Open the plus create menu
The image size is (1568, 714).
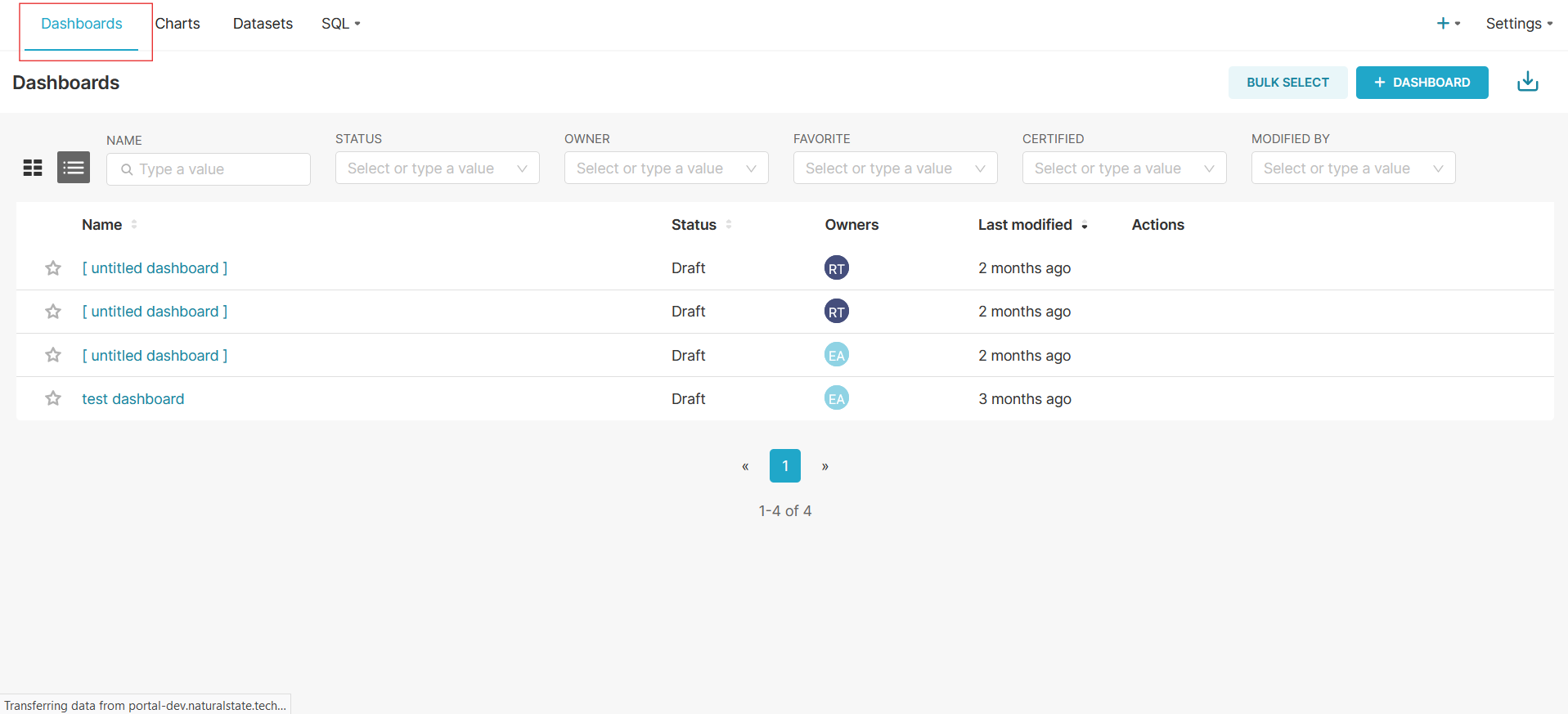click(1448, 24)
